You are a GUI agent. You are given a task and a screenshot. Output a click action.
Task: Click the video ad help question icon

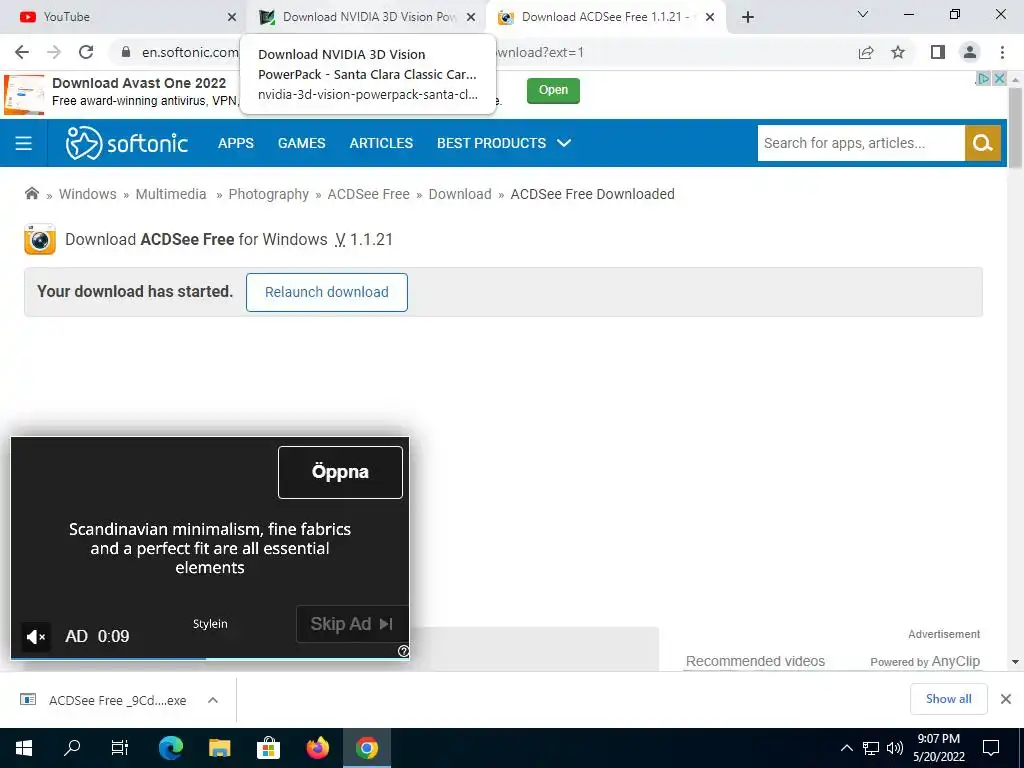click(404, 650)
